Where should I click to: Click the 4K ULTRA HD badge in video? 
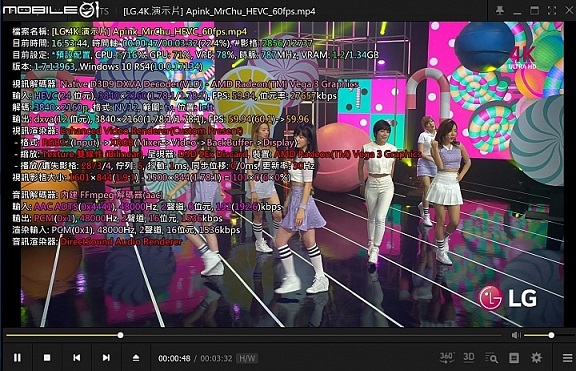(522, 58)
